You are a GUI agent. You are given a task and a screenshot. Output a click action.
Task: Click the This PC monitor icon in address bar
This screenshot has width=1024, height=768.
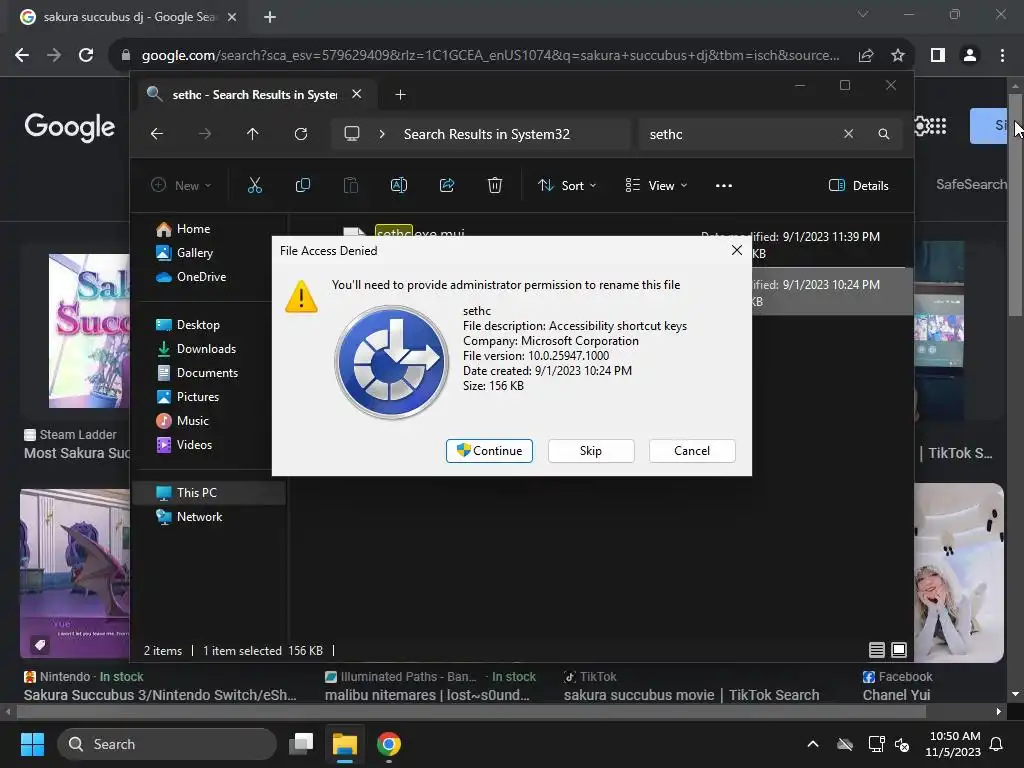(352, 134)
